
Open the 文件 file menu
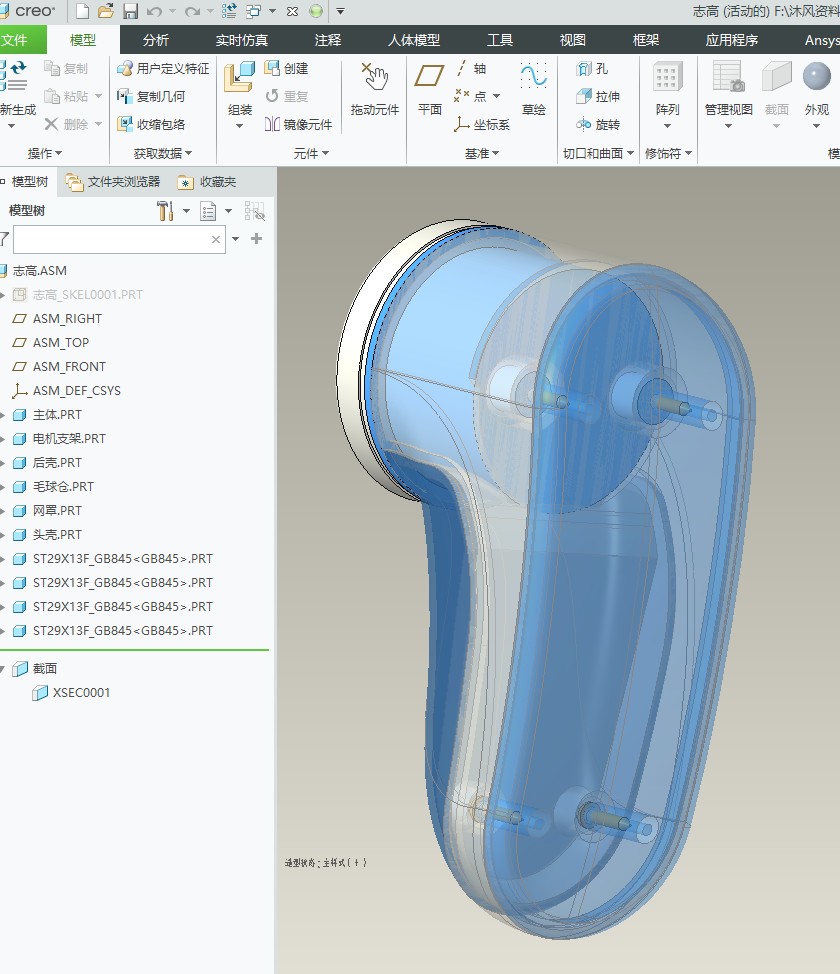(16, 40)
